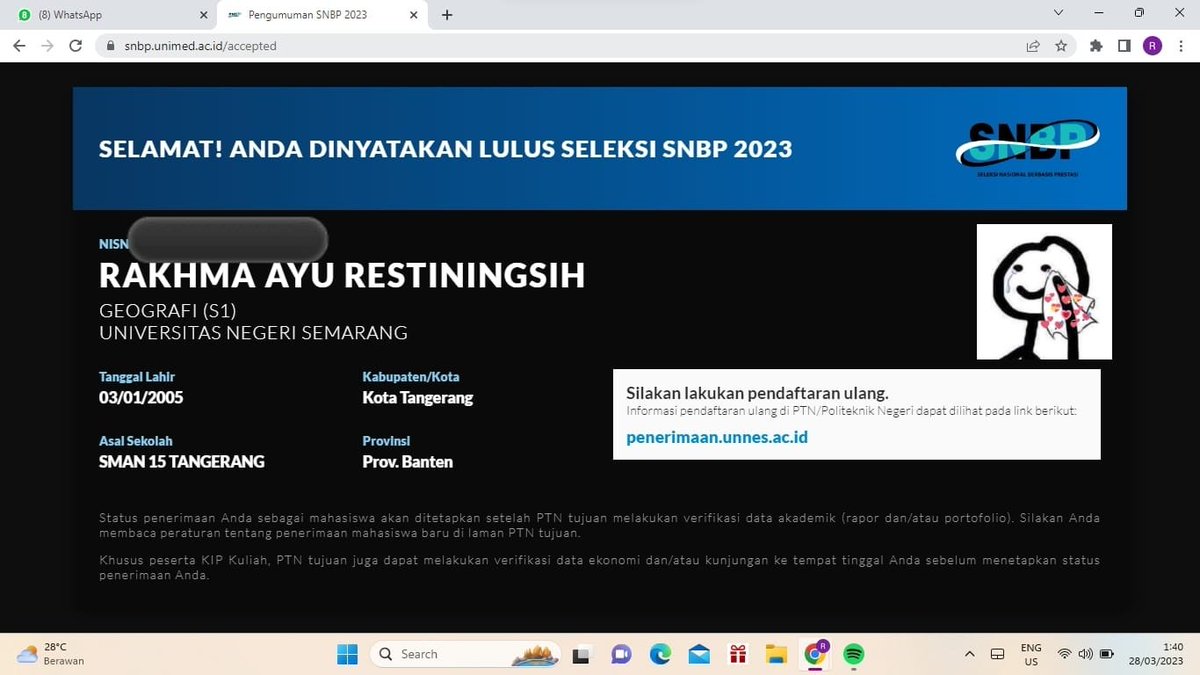Open File Explorer from the taskbar
The width and height of the screenshot is (1200, 675).
point(776,654)
